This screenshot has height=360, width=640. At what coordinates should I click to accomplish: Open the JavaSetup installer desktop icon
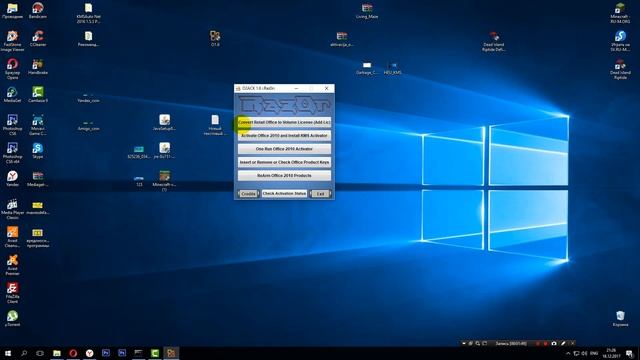point(164,122)
